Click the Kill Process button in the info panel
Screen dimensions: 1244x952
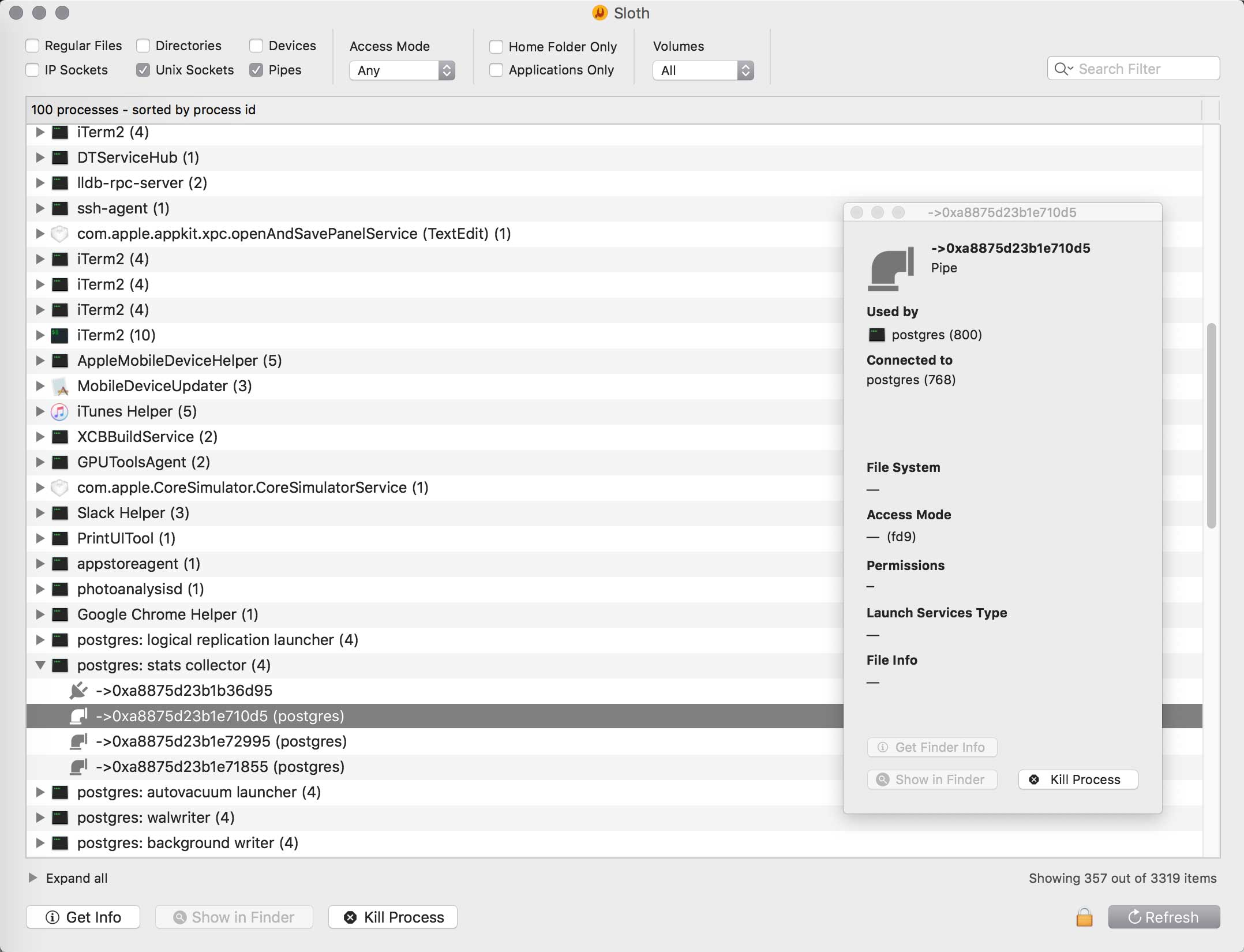coord(1077,779)
